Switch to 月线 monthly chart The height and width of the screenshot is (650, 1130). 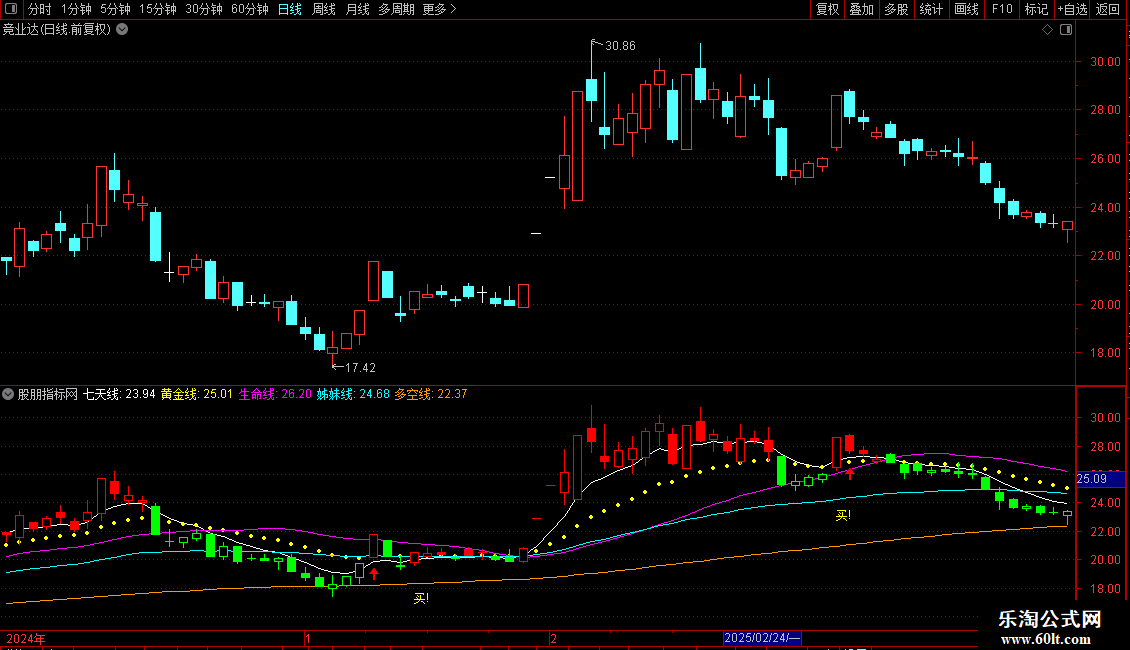357,9
